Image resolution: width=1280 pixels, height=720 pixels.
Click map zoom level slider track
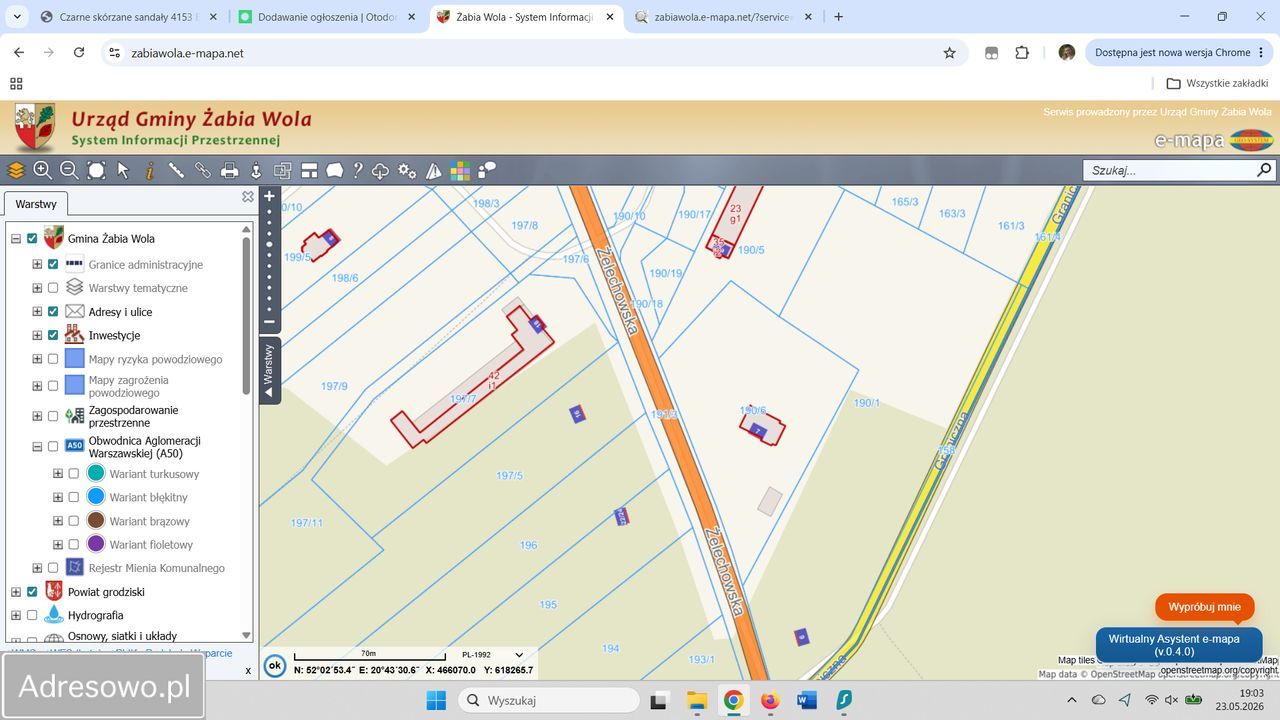(269, 260)
